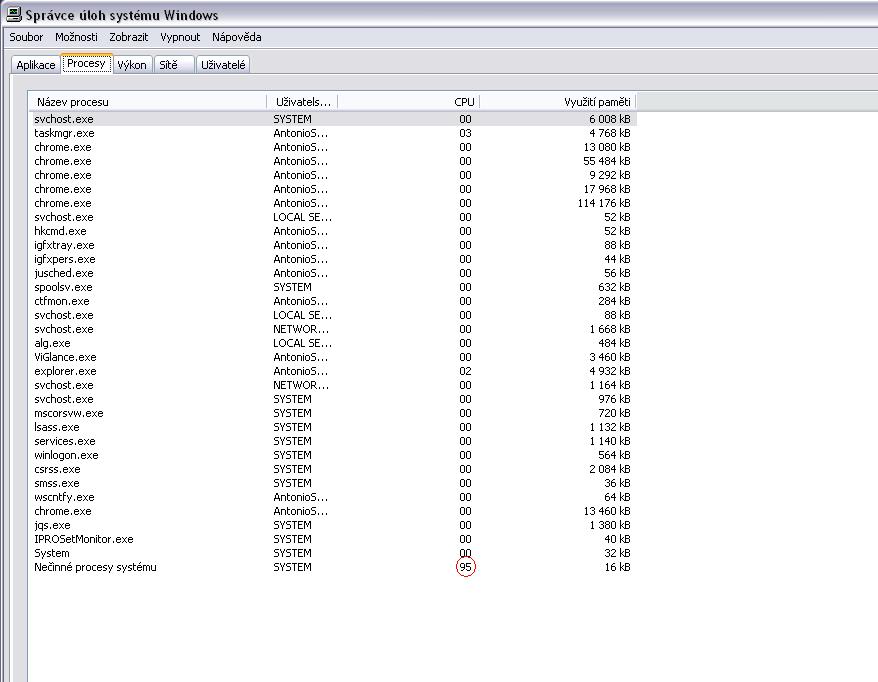Sort by Využití paměti column header
Image resolution: width=878 pixels, height=682 pixels.
tap(558, 102)
